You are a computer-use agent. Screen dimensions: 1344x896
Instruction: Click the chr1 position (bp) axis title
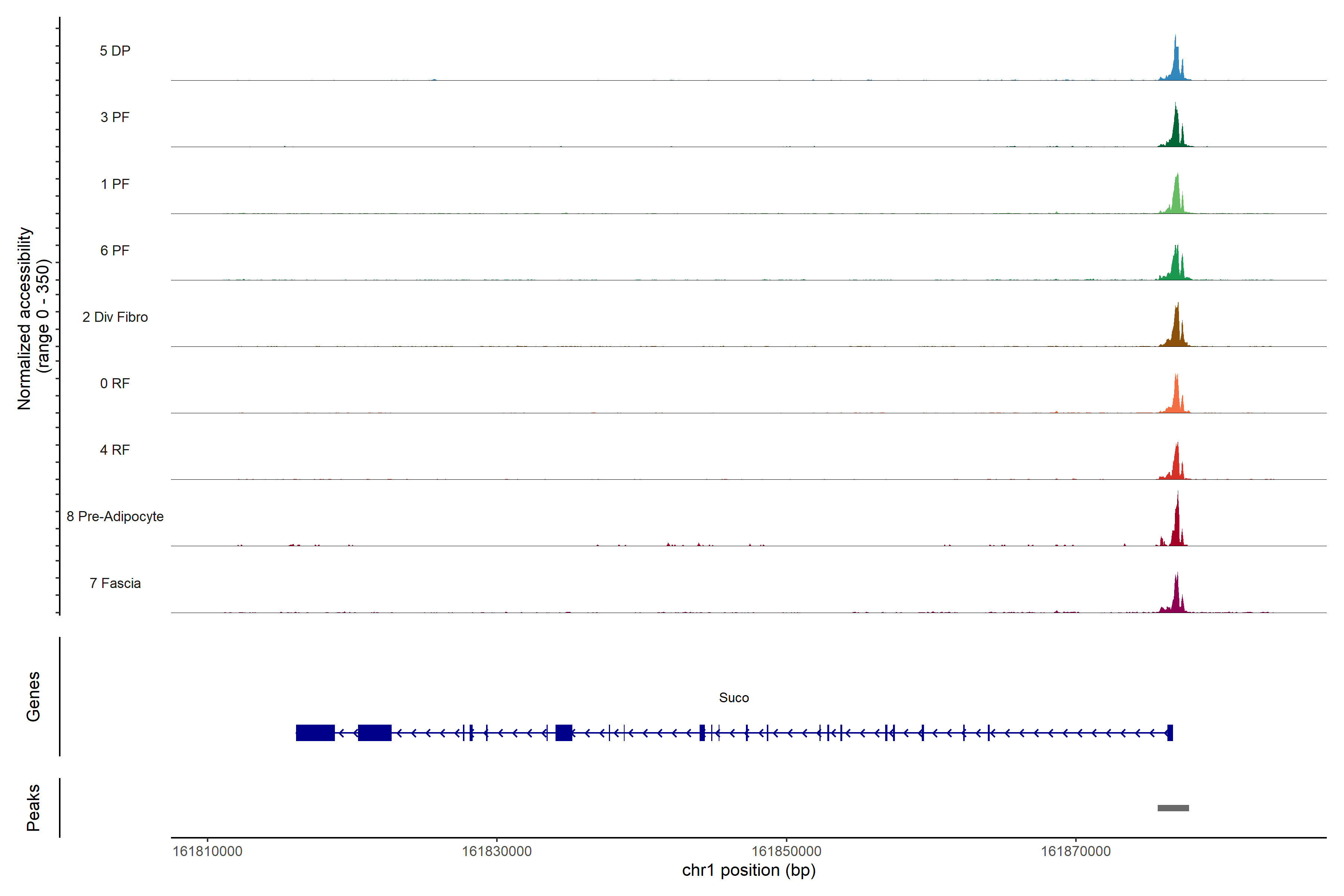[749, 871]
